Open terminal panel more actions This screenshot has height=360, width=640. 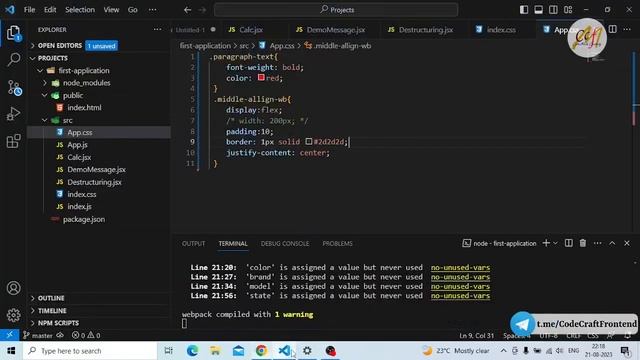(598, 243)
